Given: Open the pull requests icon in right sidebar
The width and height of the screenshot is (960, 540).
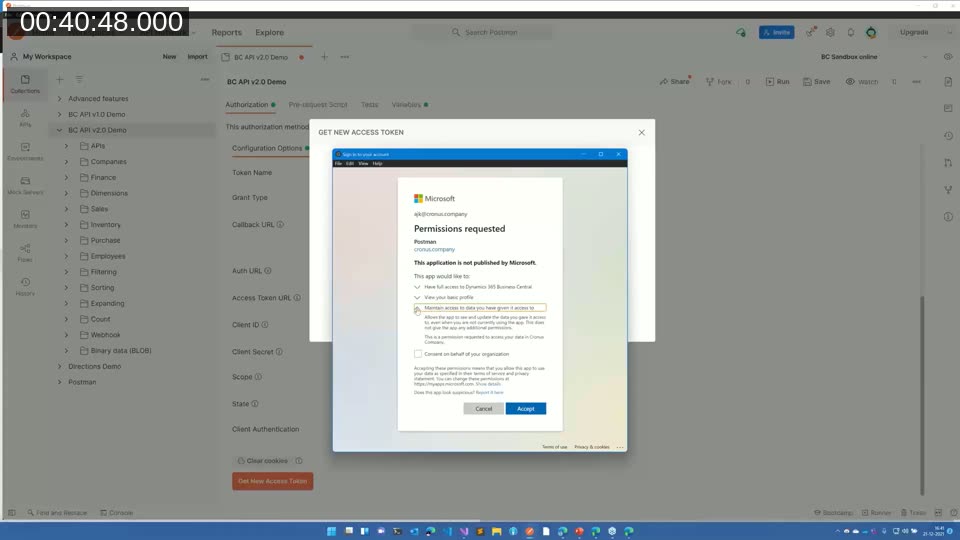Looking at the screenshot, I should pos(948,162).
